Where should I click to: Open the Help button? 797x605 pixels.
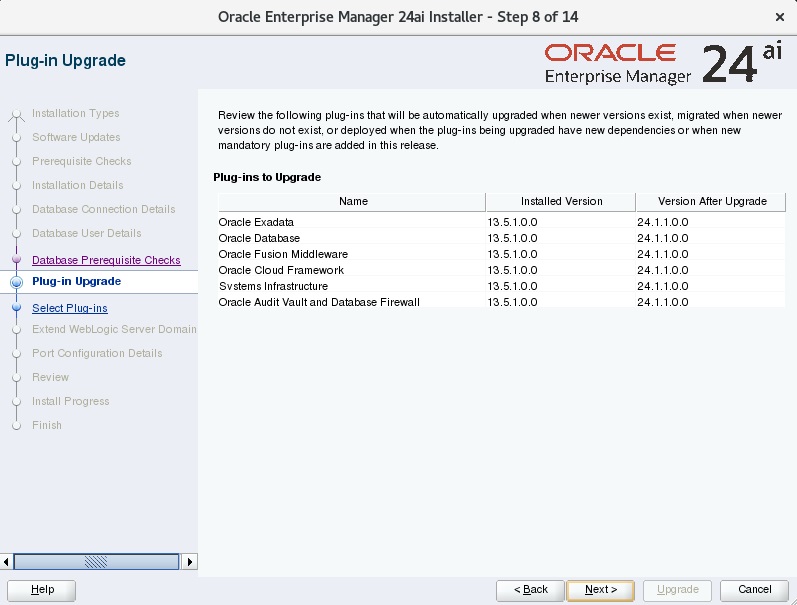(42, 590)
